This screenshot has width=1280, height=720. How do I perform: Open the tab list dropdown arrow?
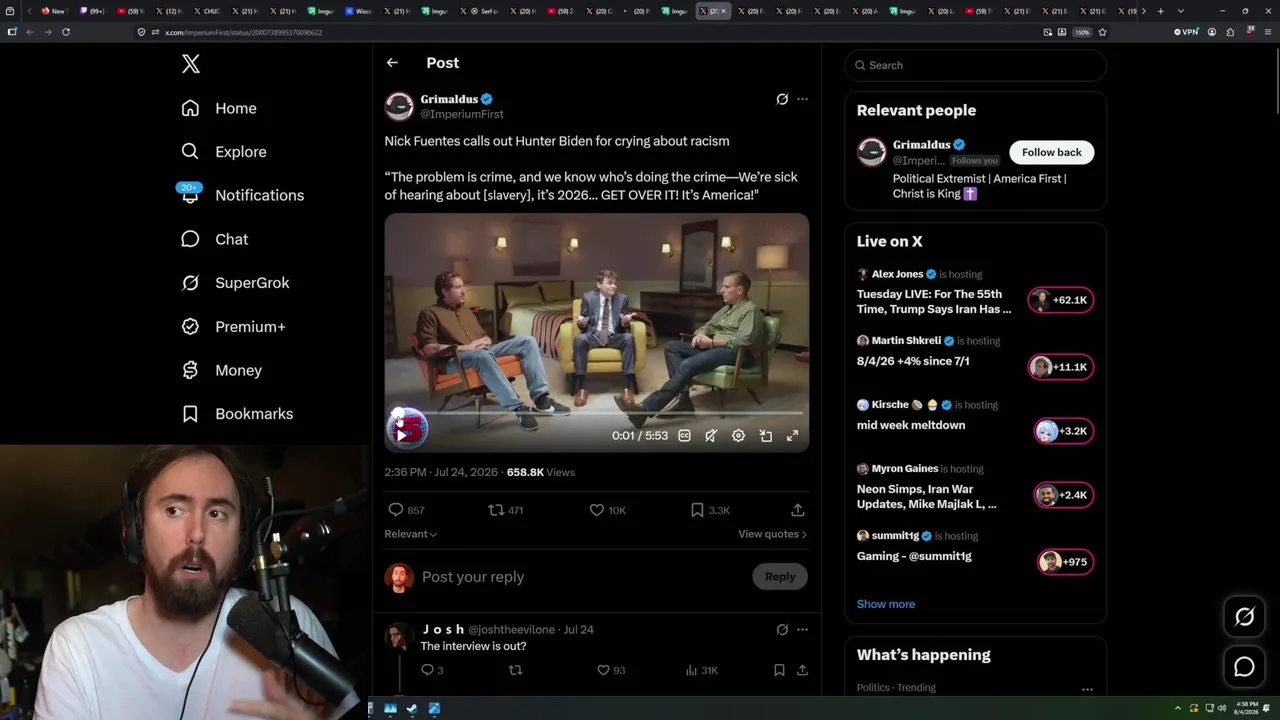[x=1180, y=11]
